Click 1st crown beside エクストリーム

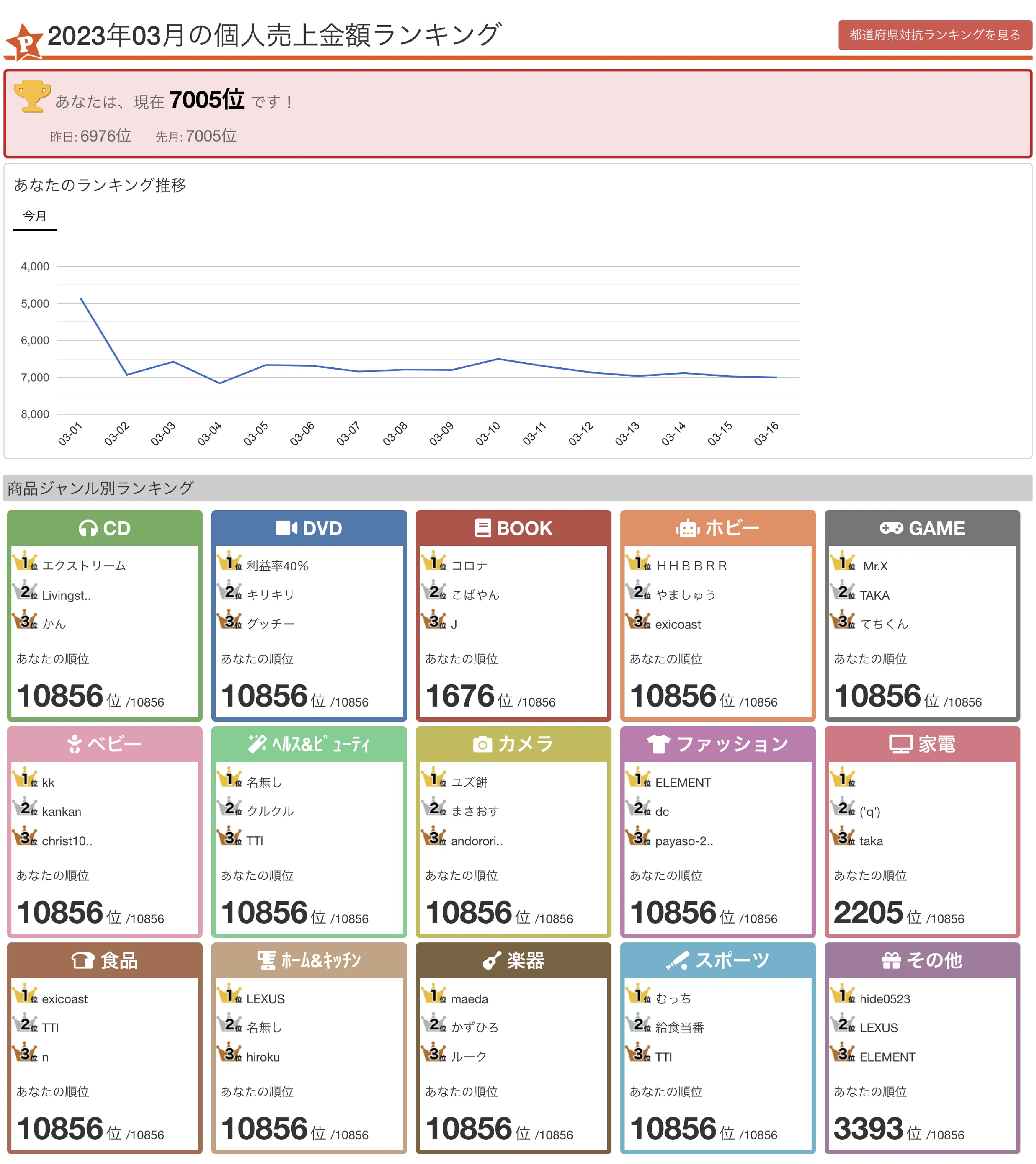pos(25,562)
